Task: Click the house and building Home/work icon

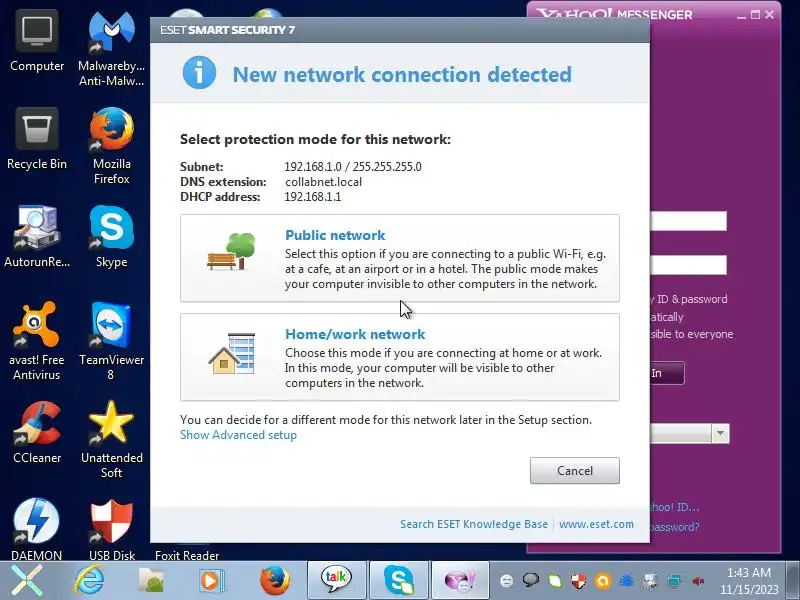Action: pyautogui.click(x=232, y=353)
